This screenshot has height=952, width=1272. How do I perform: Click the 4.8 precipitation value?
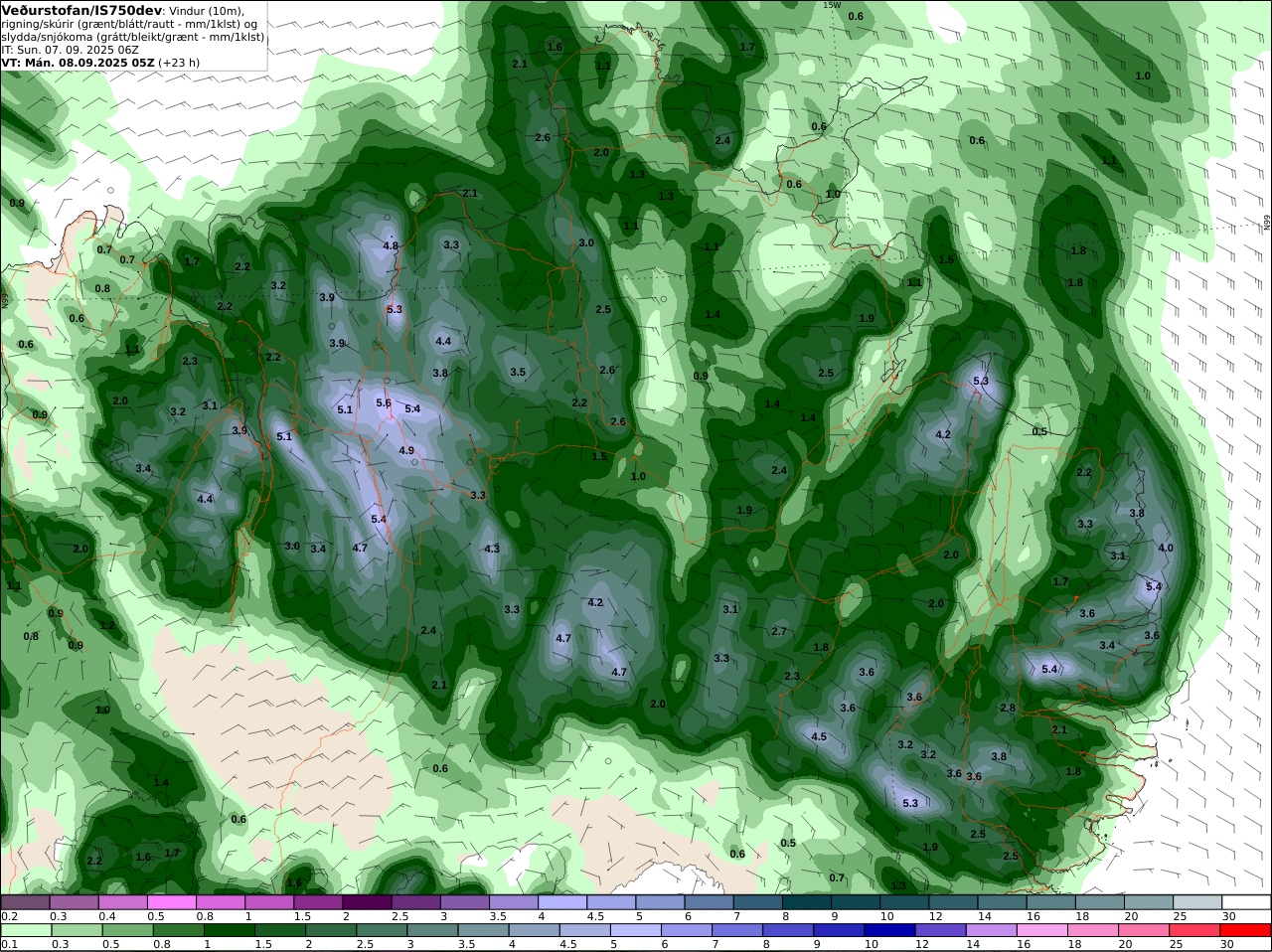(x=391, y=246)
